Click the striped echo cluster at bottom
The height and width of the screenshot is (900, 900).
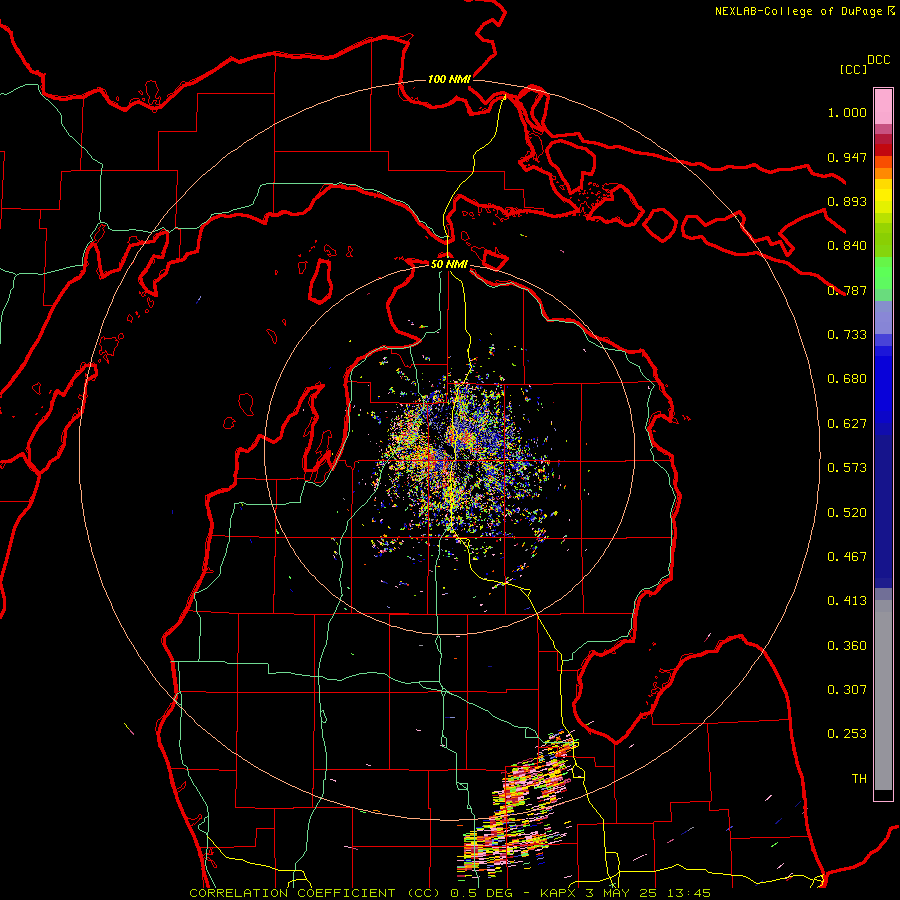[x=517, y=806]
